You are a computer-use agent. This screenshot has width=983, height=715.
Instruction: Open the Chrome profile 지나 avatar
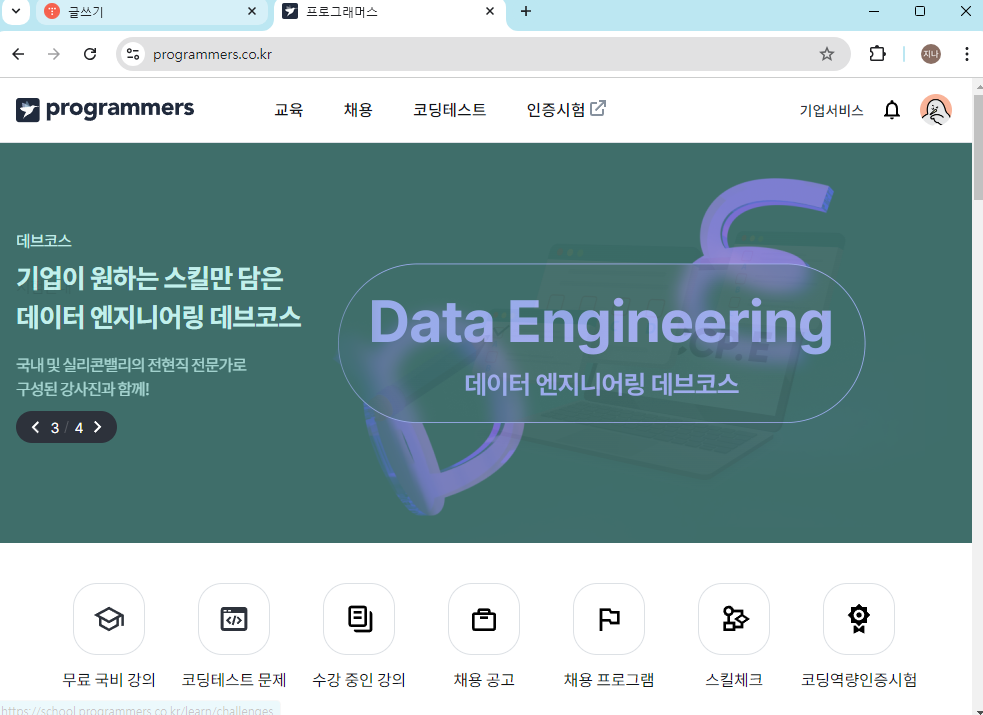coord(930,55)
